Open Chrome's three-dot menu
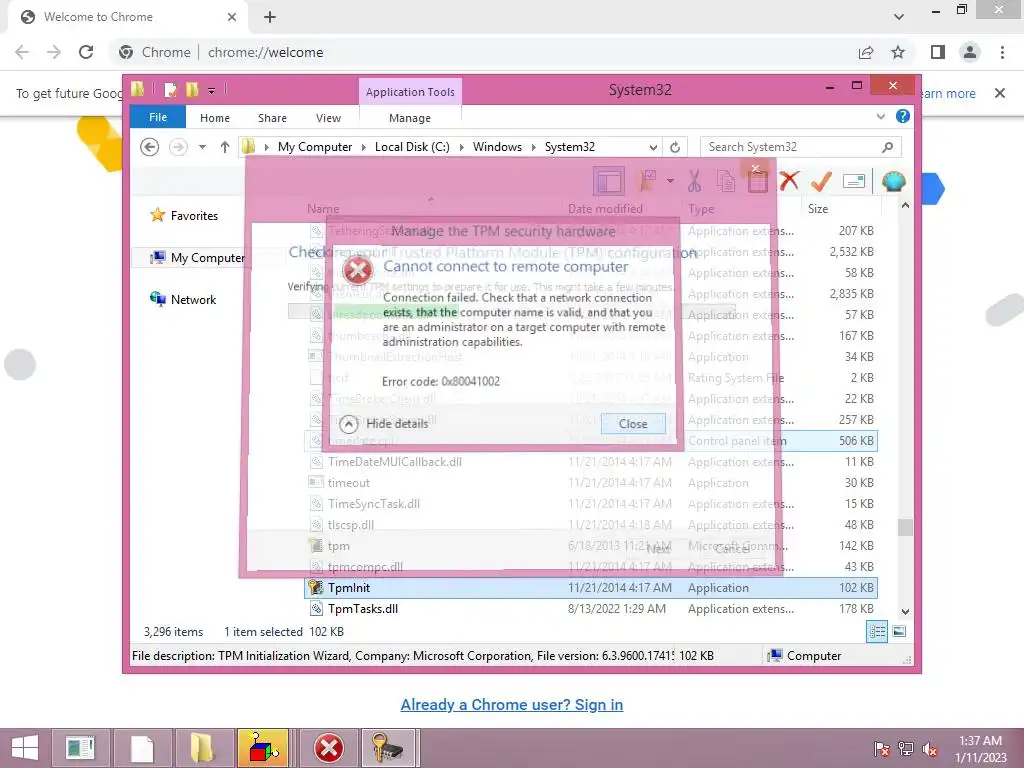 pyautogui.click(x=1002, y=52)
